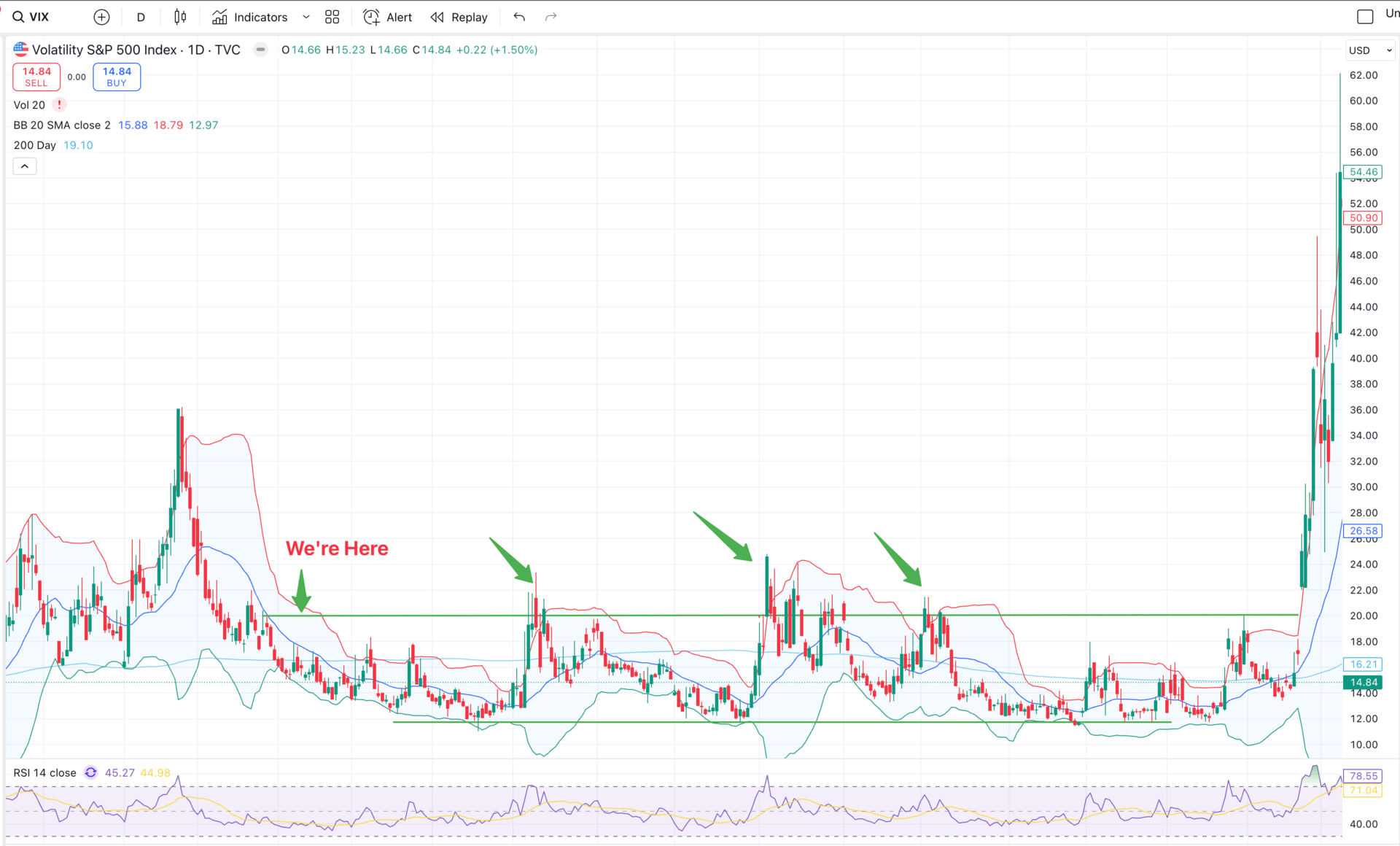Create a new Alert
The width and height of the screenshot is (1400, 846).
tap(388, 17)
